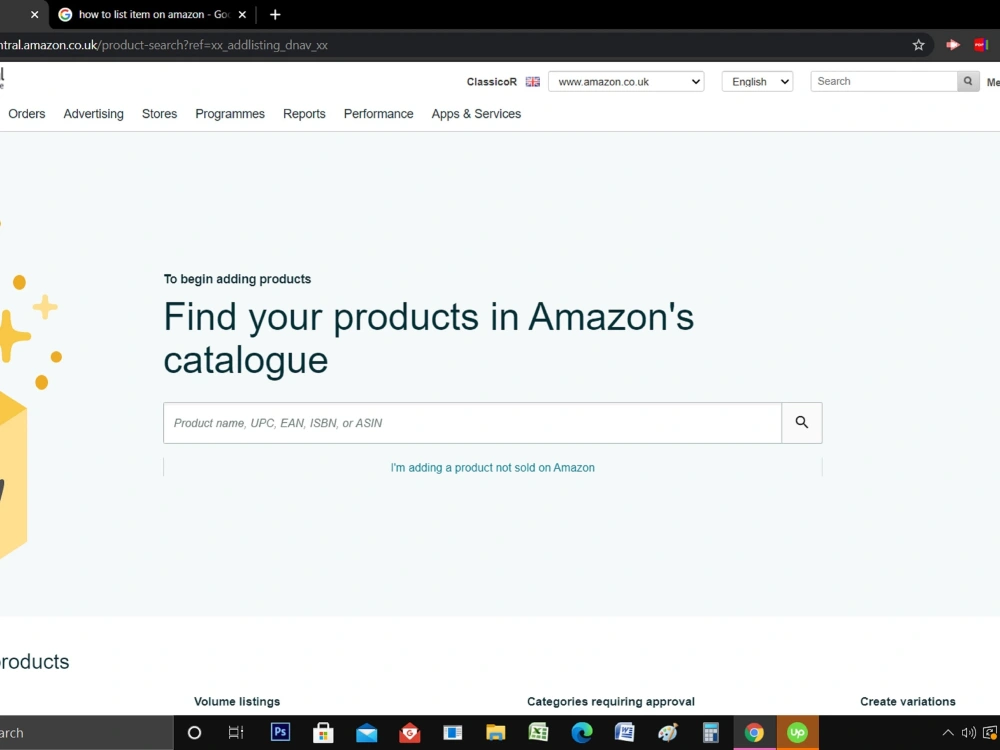Open Calculator from the taskbar
This screenshot has height=750, width=1000.
[x=710, y=733]
